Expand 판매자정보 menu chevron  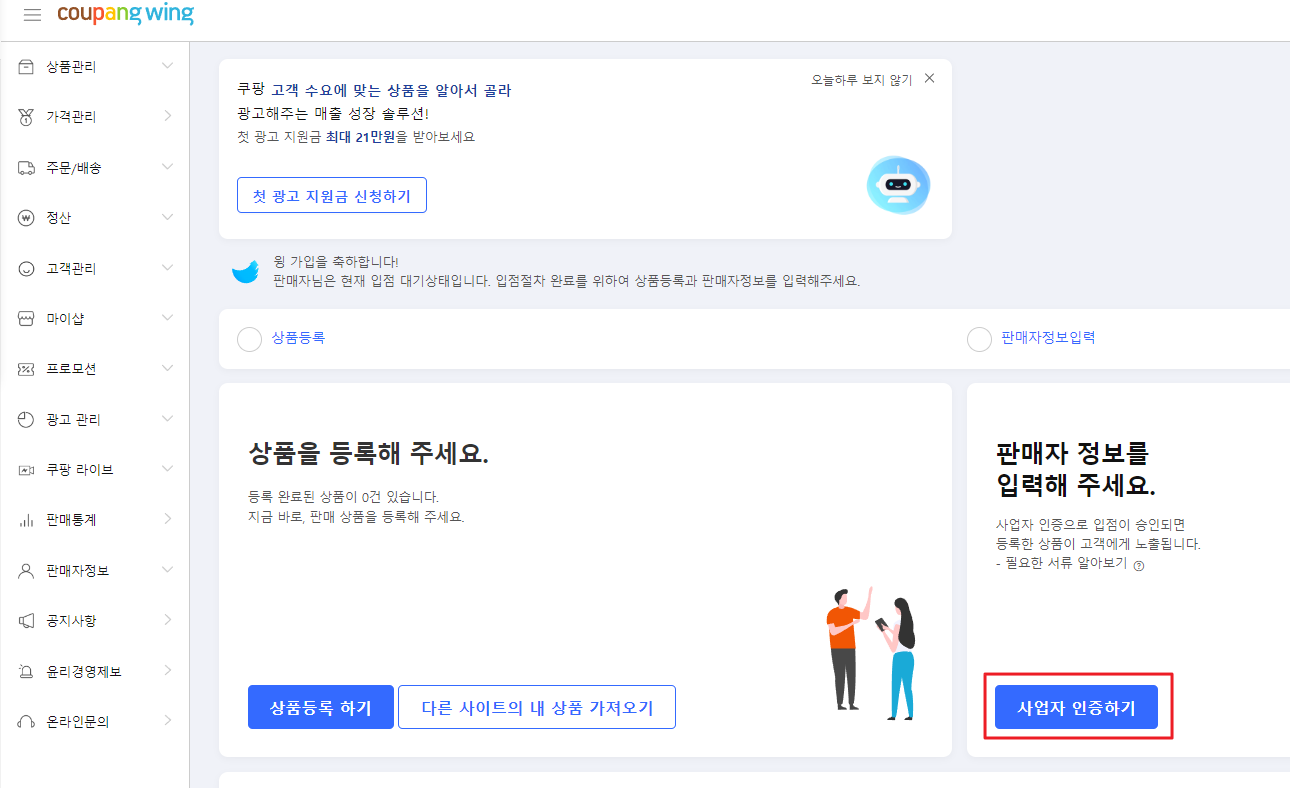coord(167,570)
